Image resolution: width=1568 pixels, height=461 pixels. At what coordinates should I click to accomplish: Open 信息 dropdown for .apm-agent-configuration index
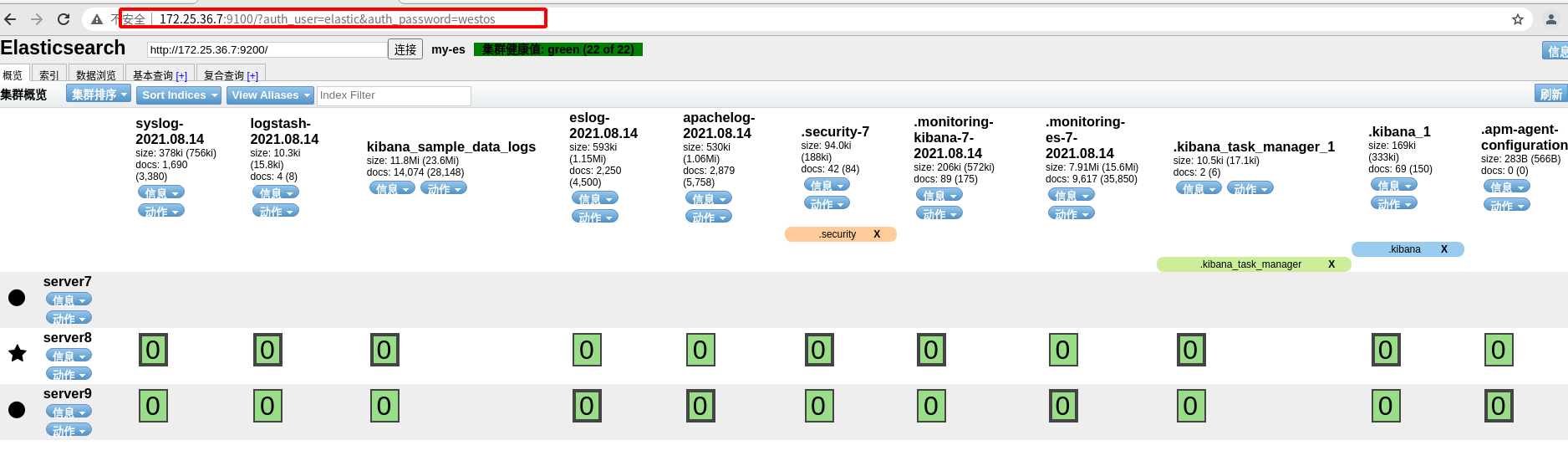[1507, 187]
